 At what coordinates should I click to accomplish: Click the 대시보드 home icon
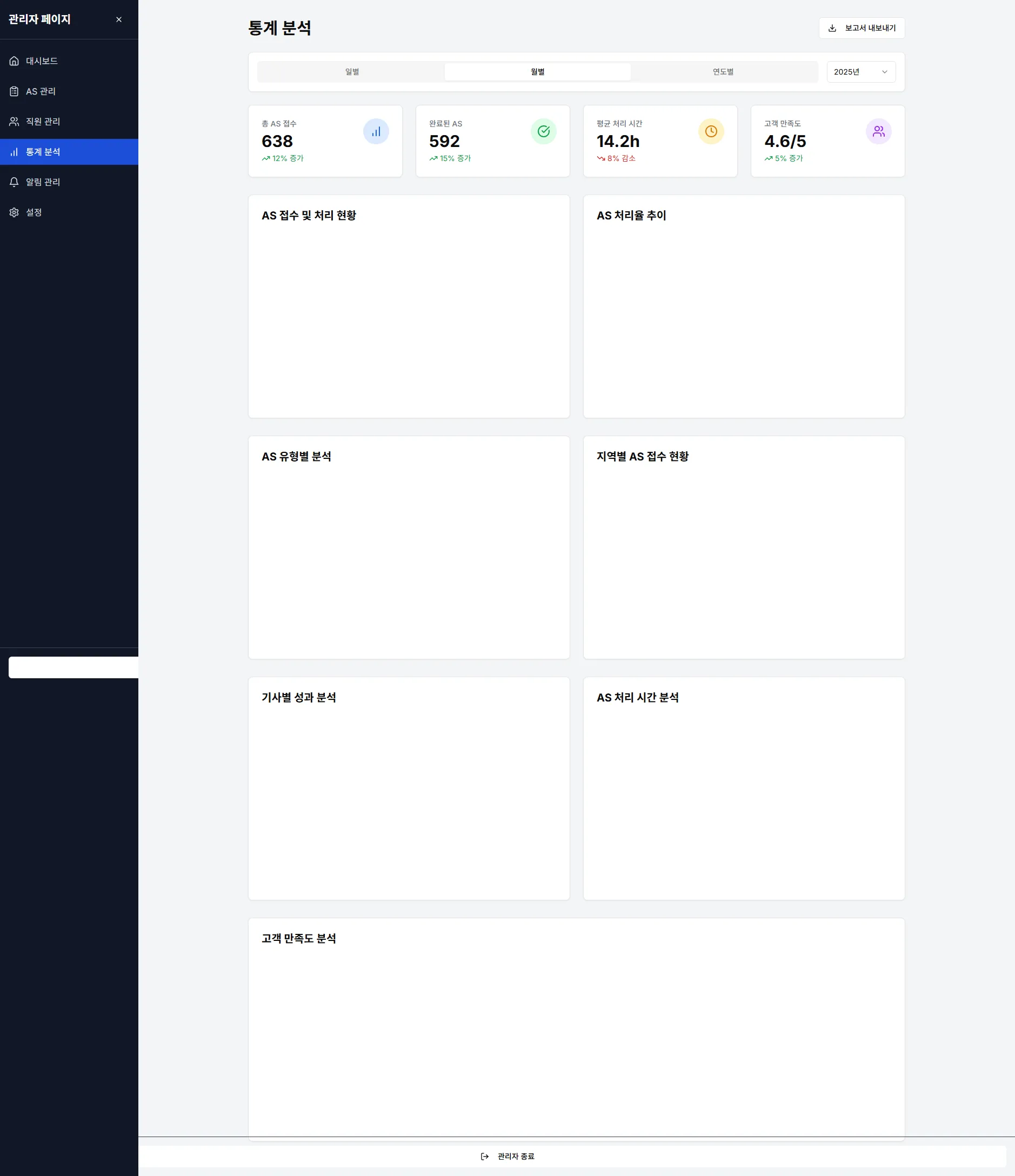click(x=14, y=61)
